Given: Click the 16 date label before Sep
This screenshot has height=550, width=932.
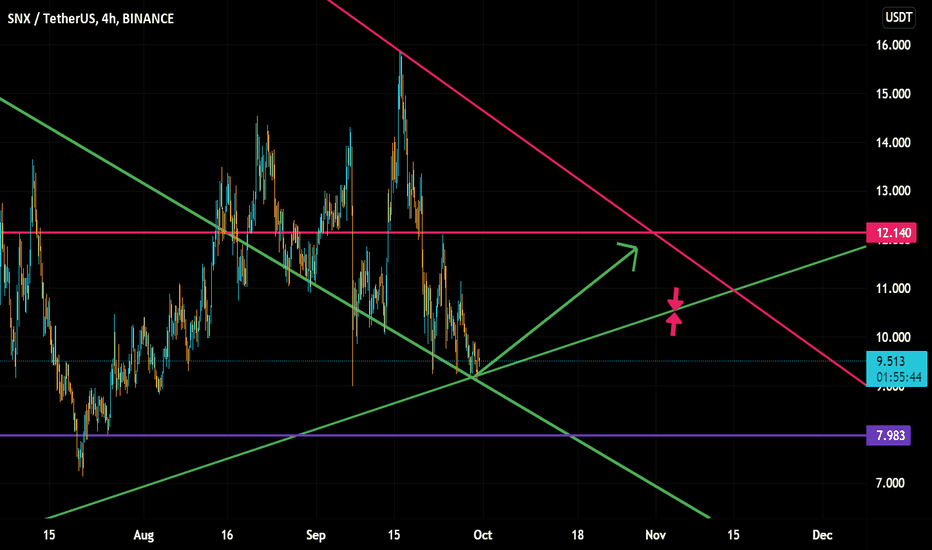Looking at the screenshot, I should pyautogui.click(x=227, y=535).
